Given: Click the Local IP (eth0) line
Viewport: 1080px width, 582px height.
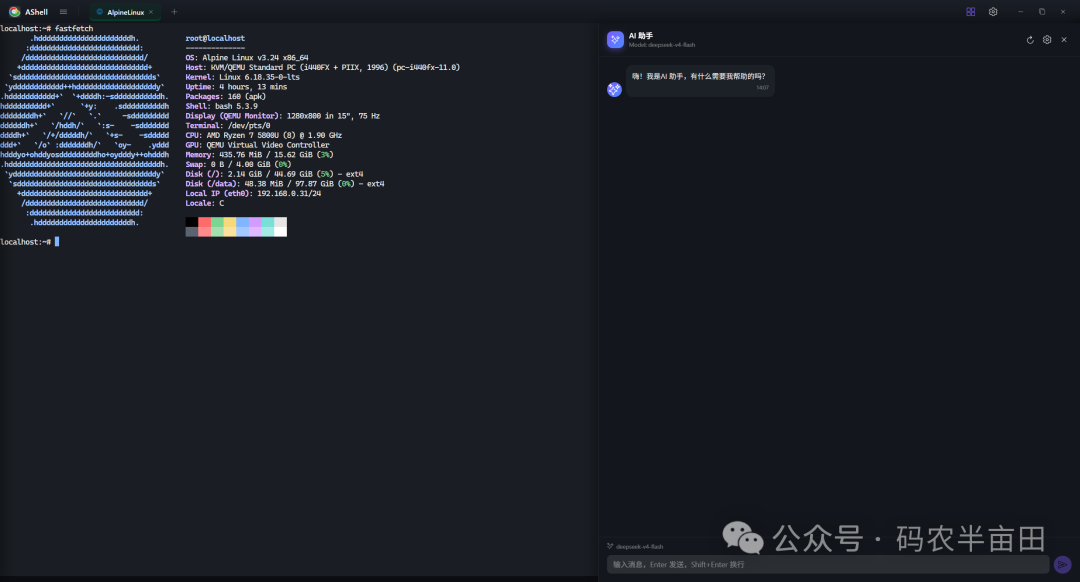Looking at the screenshot, I should coord(253,194).
